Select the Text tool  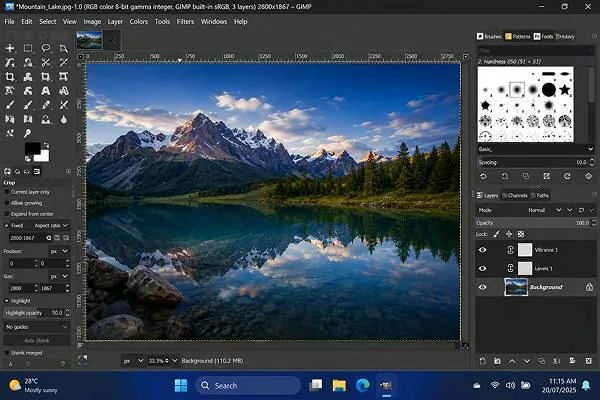46,91
